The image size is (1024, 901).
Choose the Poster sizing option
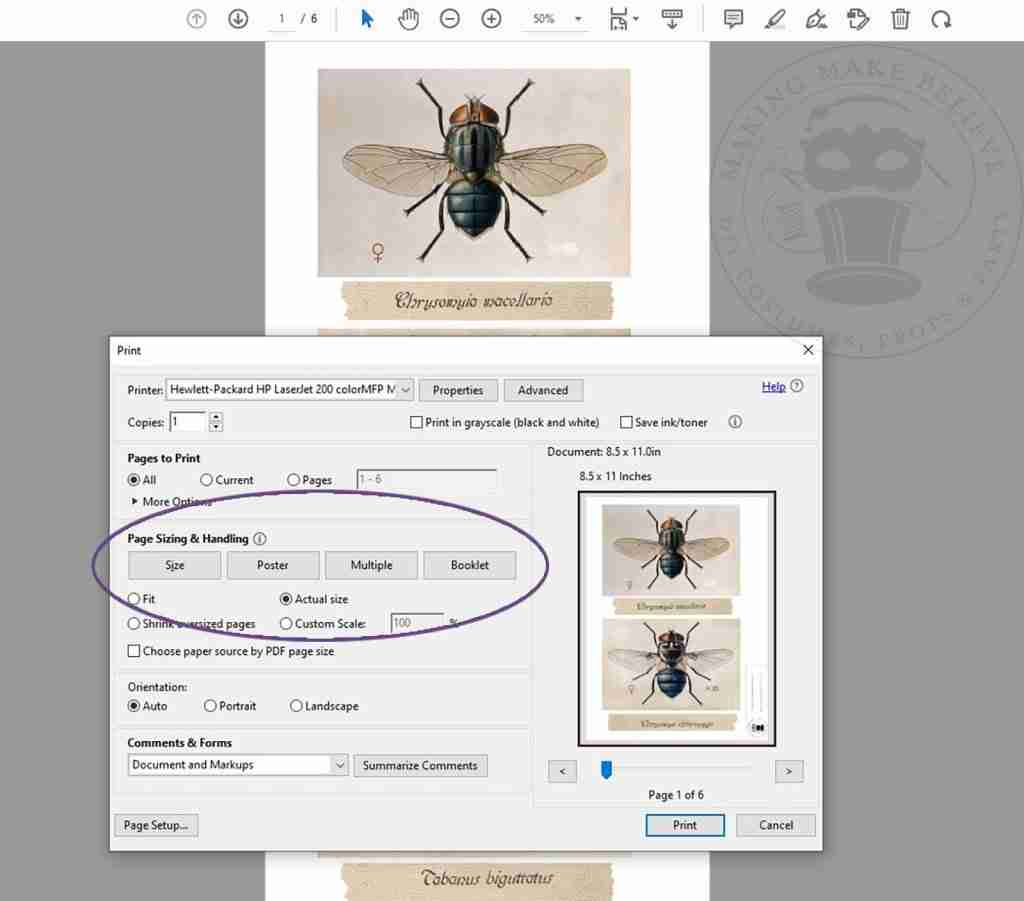coord(272,565)
